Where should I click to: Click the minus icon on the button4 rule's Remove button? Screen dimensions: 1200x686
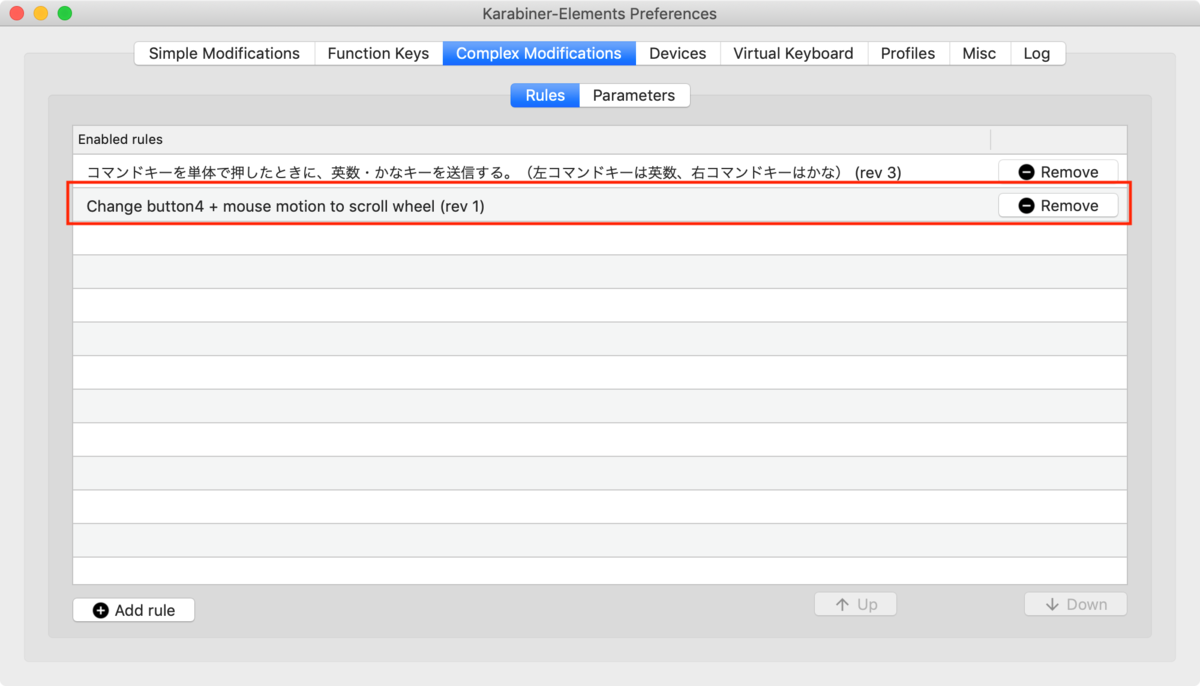(1026, 205)
